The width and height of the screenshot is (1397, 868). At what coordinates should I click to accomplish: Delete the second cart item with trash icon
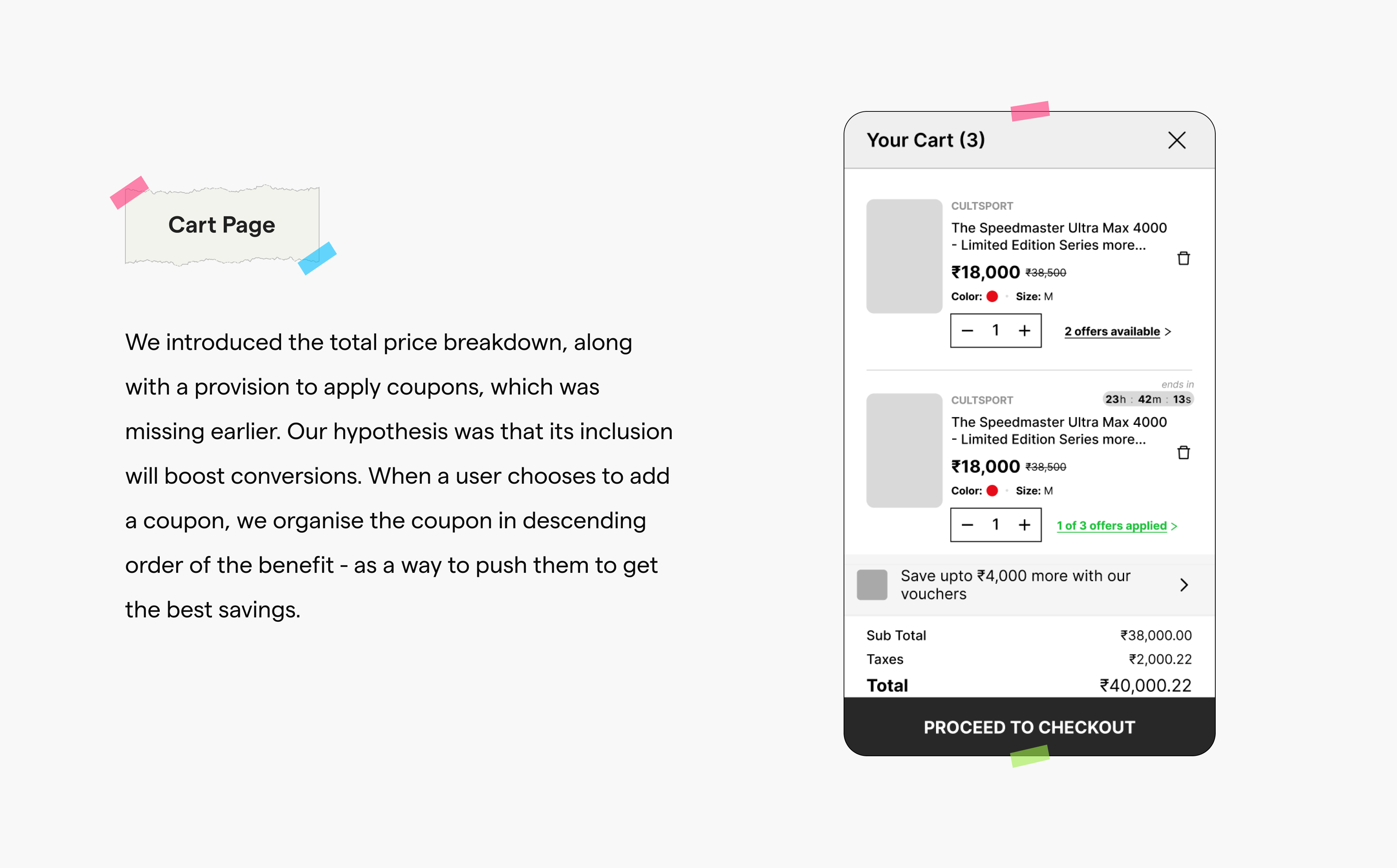(x=1183, y=452)
